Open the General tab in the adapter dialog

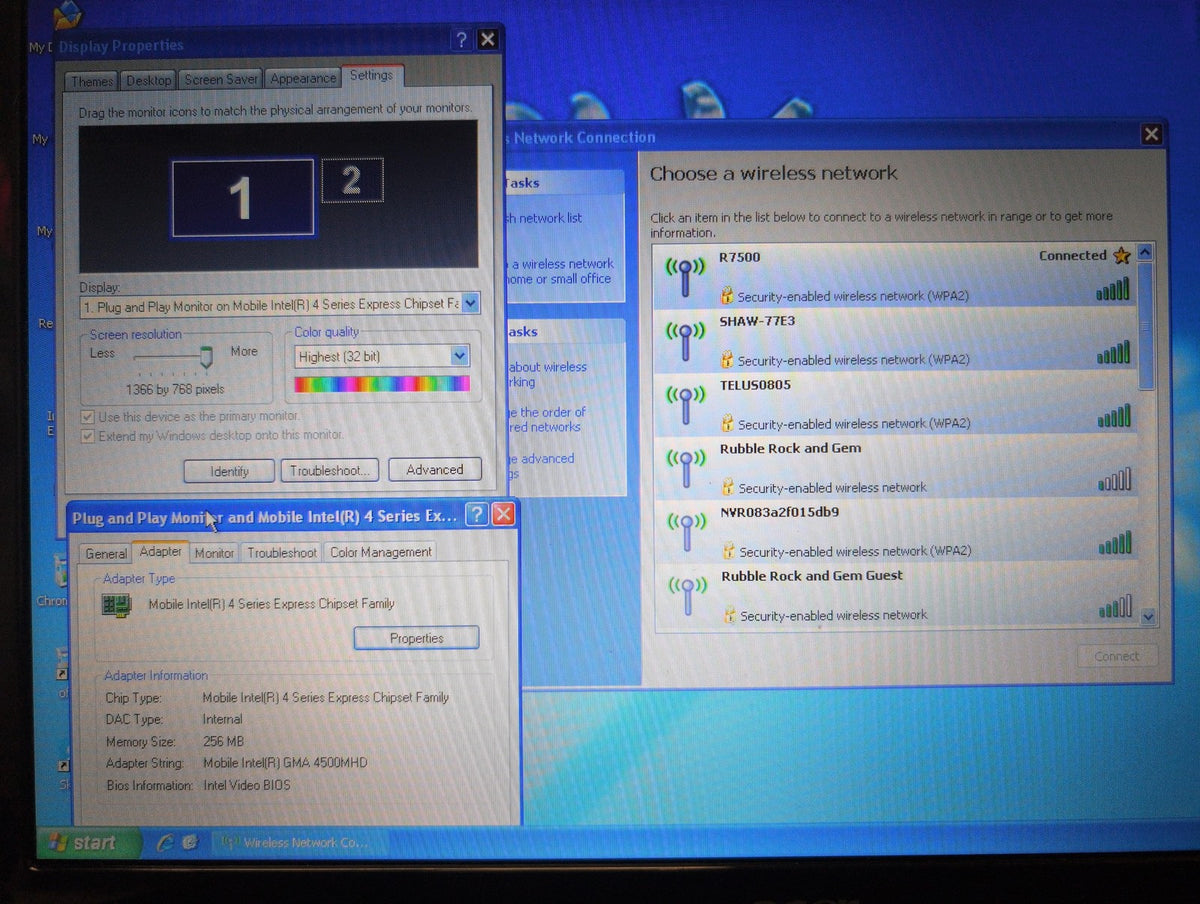[x=106, y=553]
